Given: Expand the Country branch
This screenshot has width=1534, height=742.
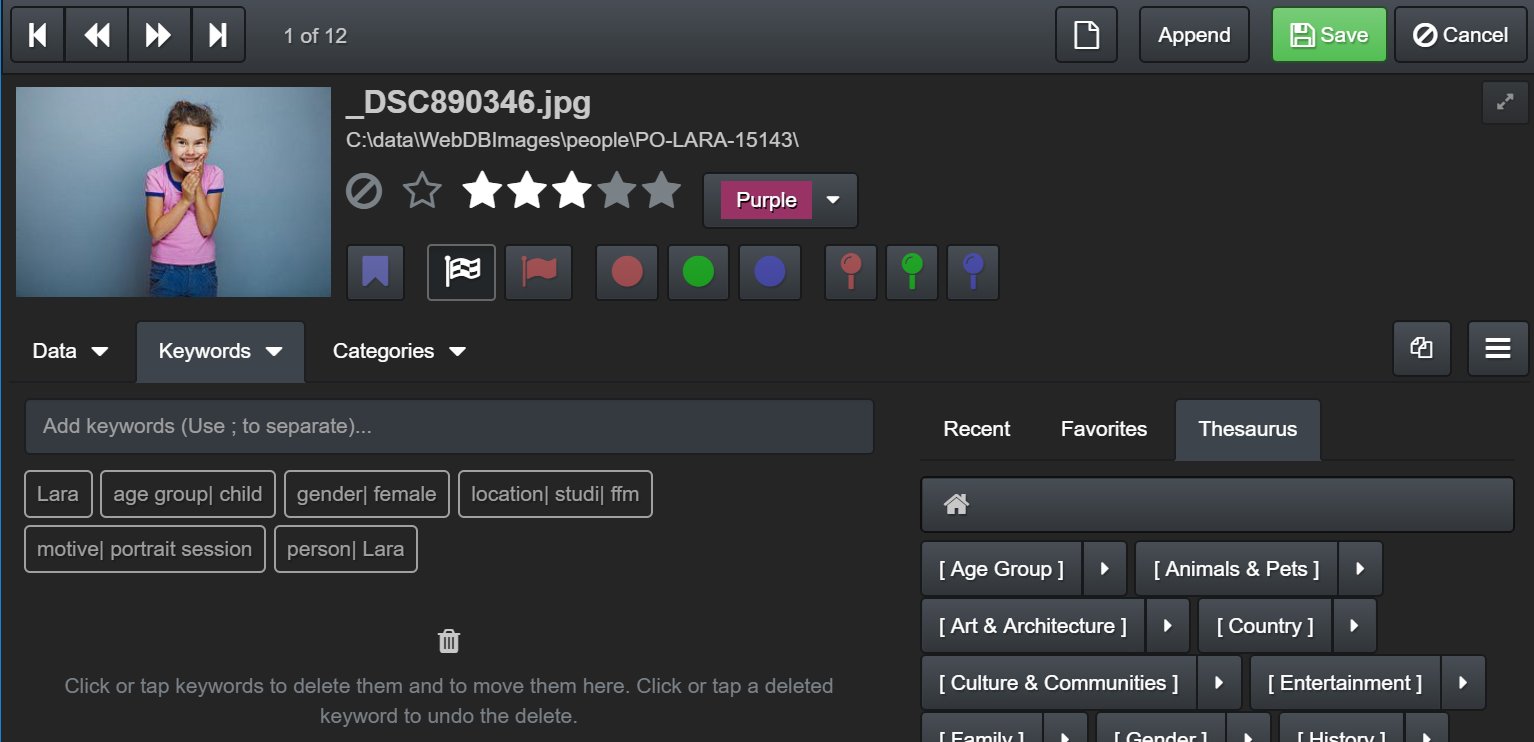Looking at the screenshot, I should coord(1355,626).
